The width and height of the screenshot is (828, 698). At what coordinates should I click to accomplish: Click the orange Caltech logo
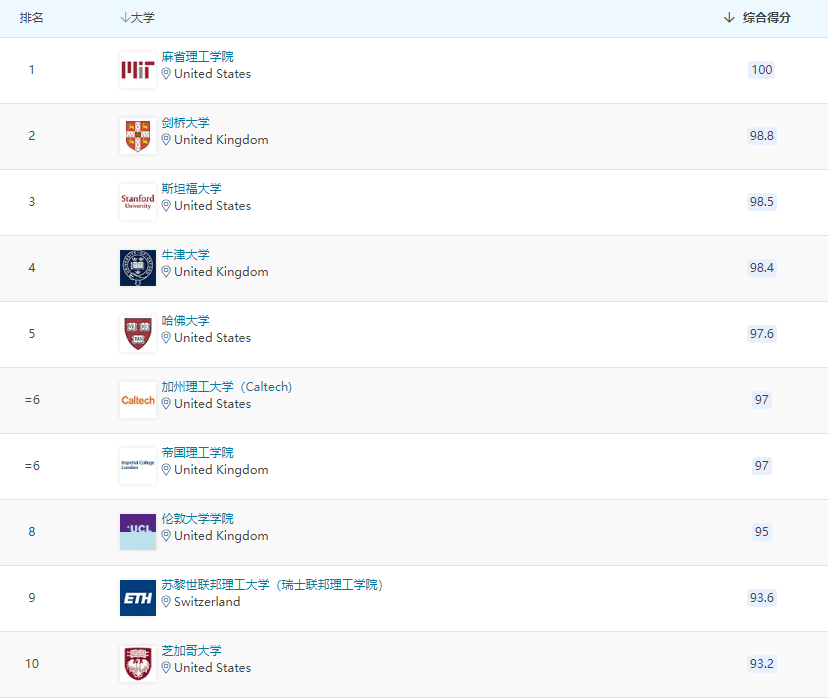(x=137, y=400)
